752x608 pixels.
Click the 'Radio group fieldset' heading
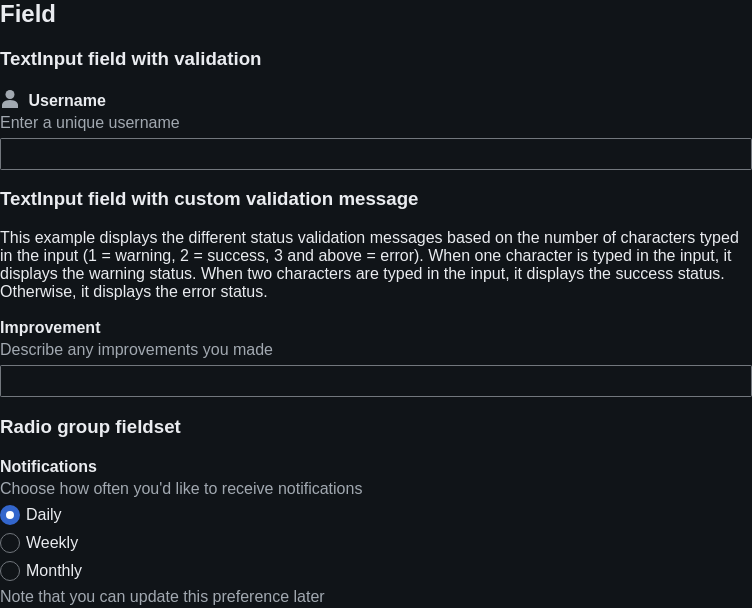(90, 427)
